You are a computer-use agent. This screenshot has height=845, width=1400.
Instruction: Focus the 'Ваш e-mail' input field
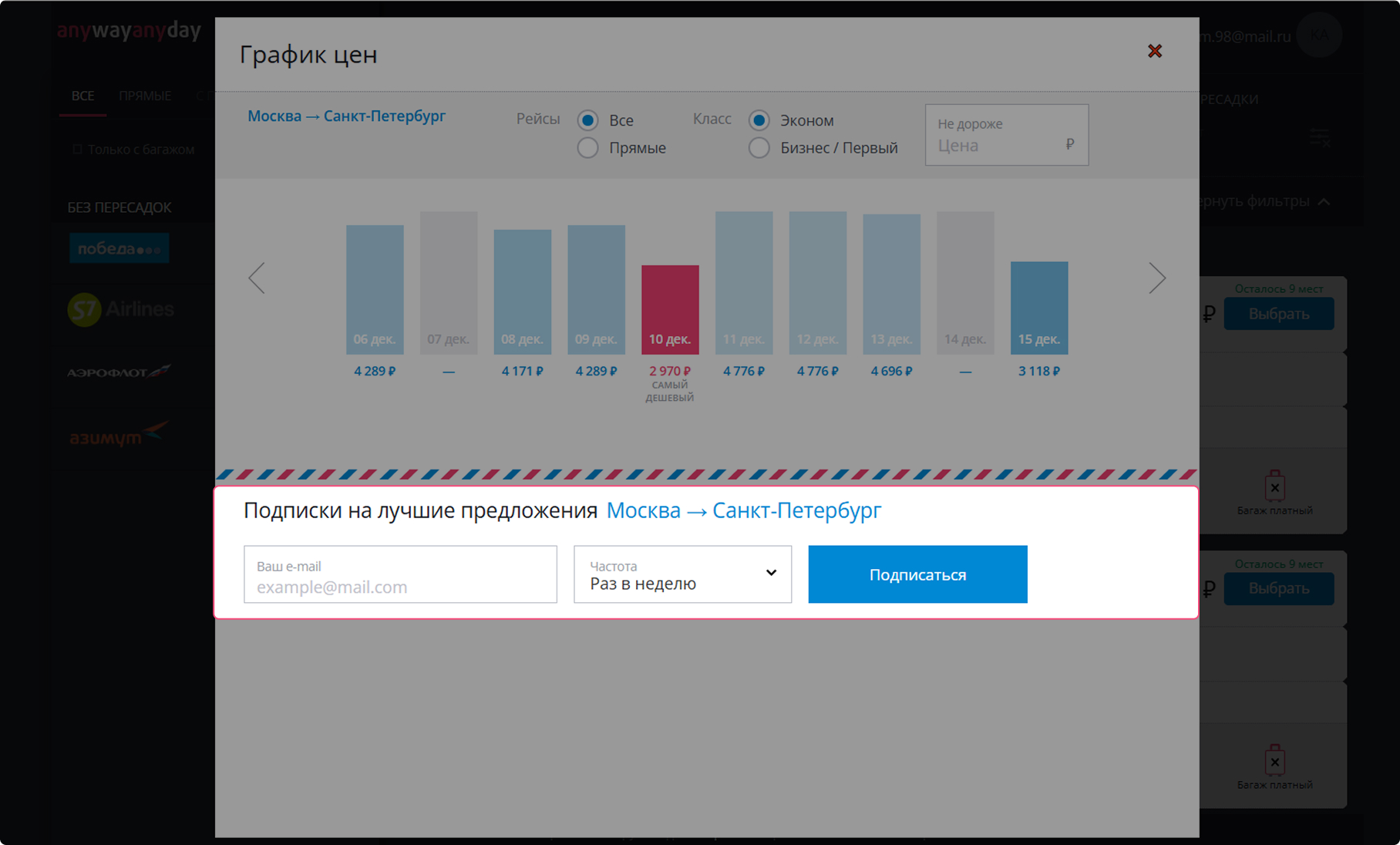coord(400,575)
